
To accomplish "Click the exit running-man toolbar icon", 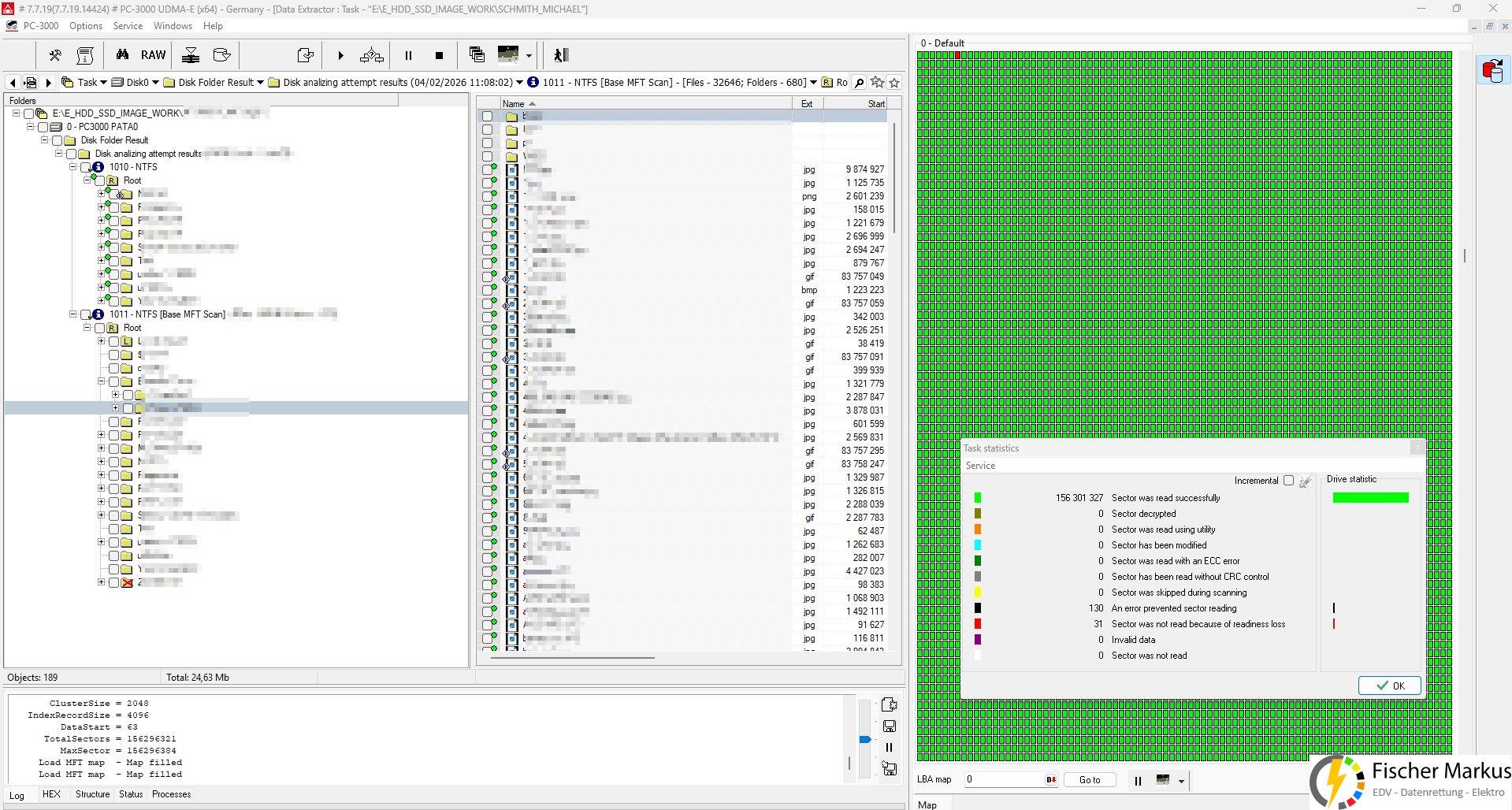I will point(560,55).
